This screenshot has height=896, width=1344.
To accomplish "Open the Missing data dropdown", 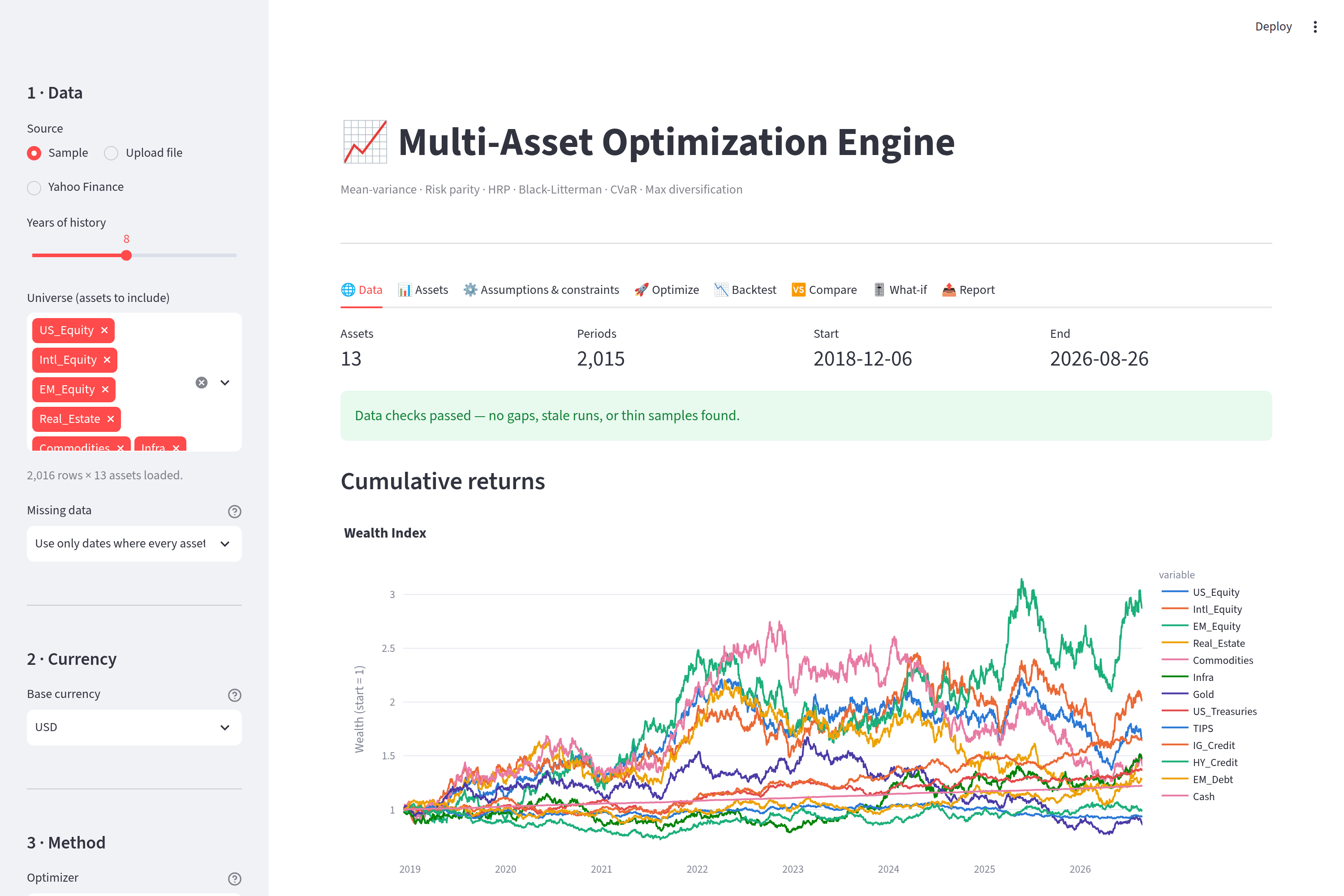I will point(134,543).
